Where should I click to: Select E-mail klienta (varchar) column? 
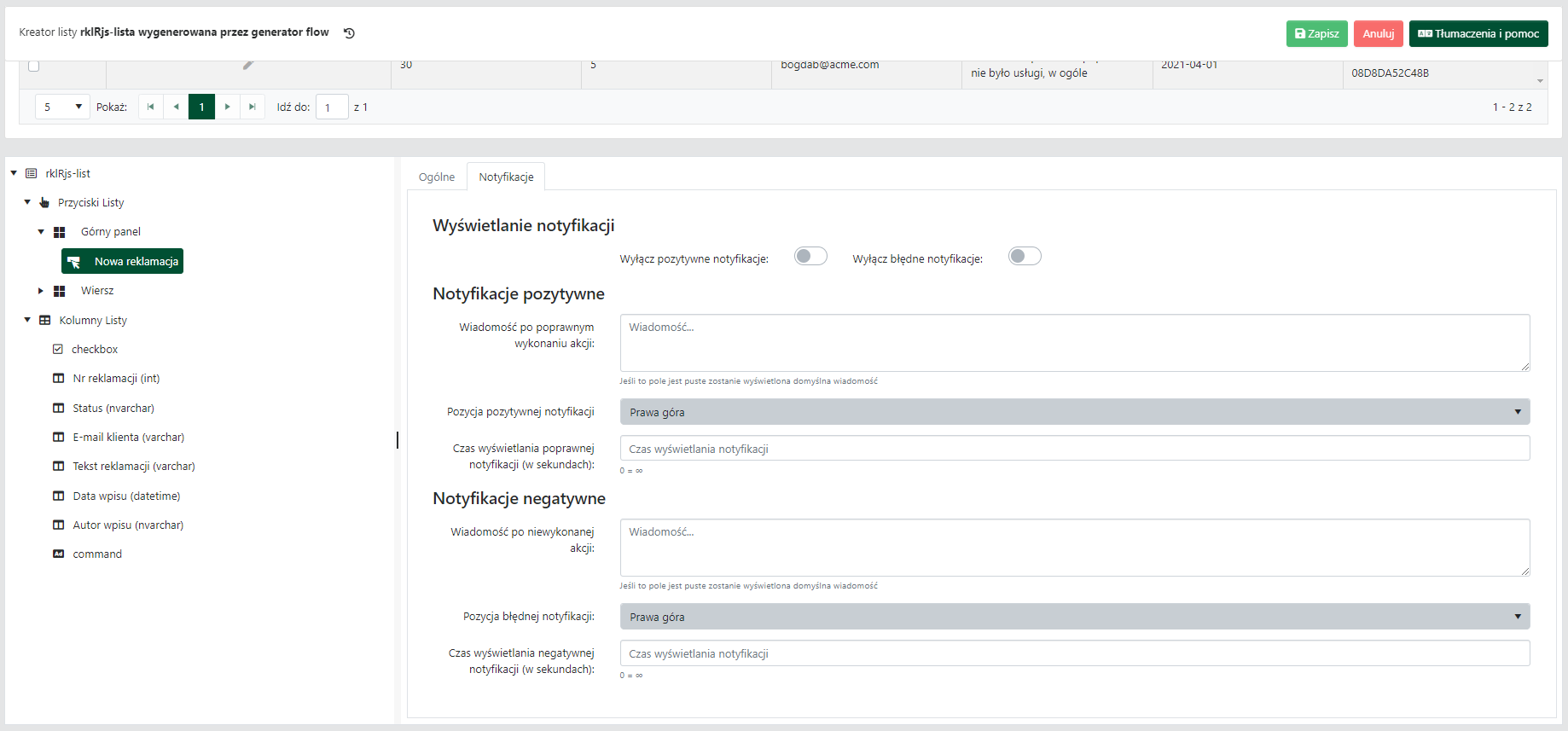[x=129, y=437]
